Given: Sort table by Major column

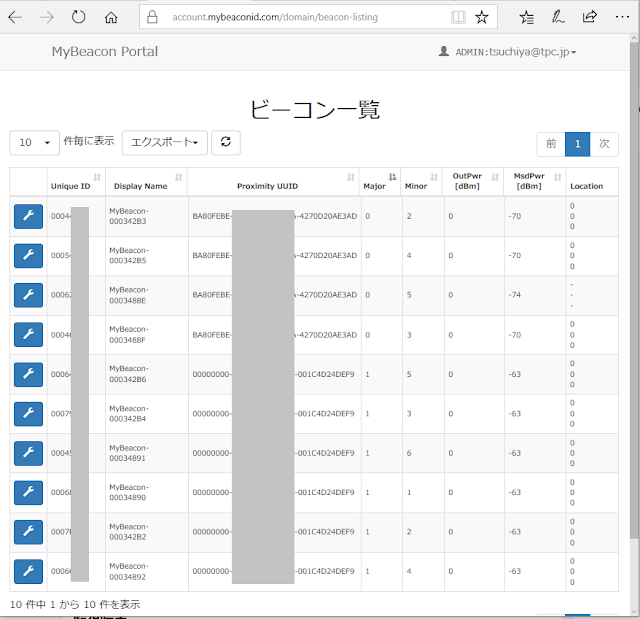Looking at the screenshot, I should (x=380, y=182).
